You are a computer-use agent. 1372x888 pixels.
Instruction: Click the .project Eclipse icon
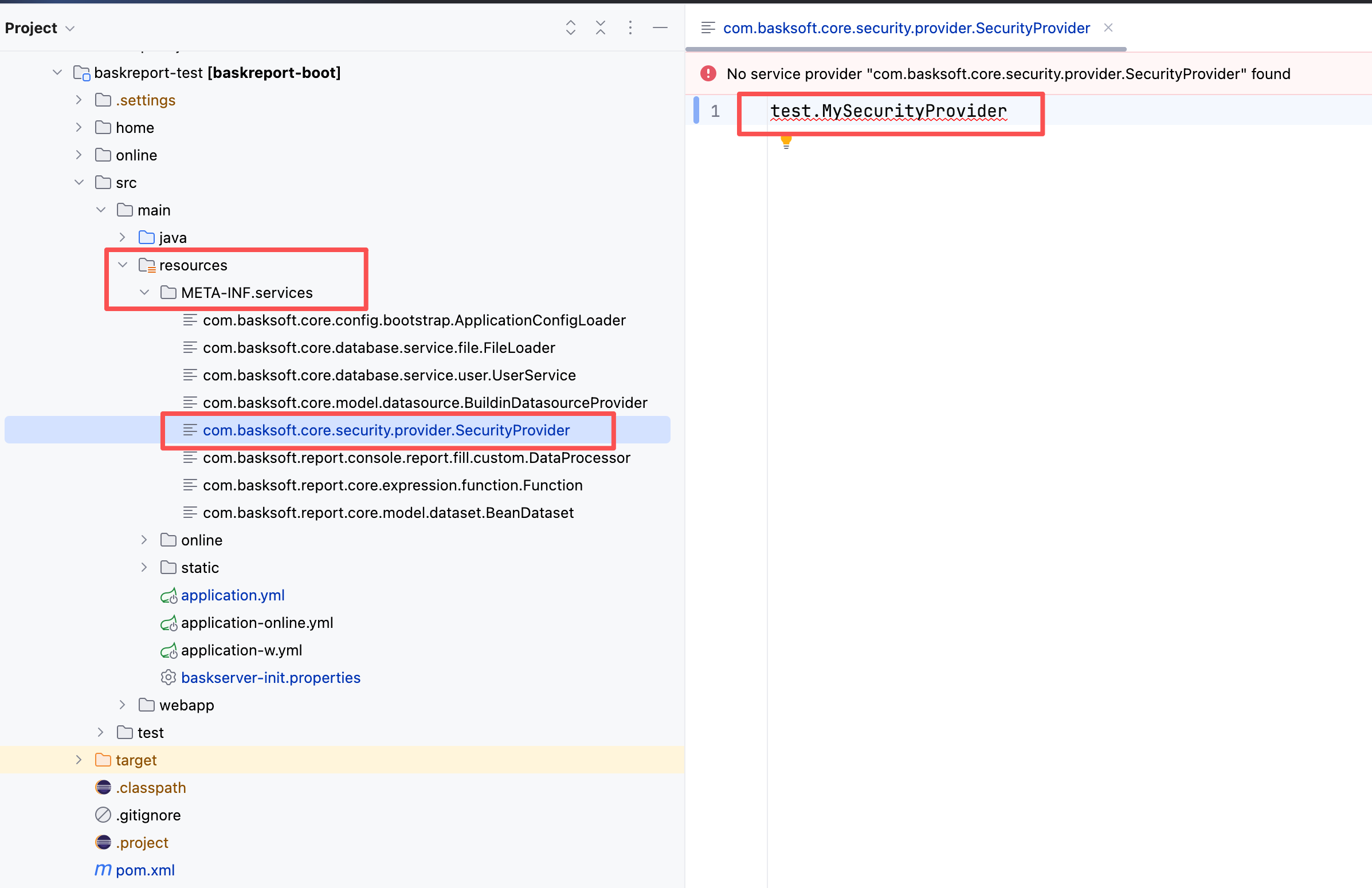(103, 843)
